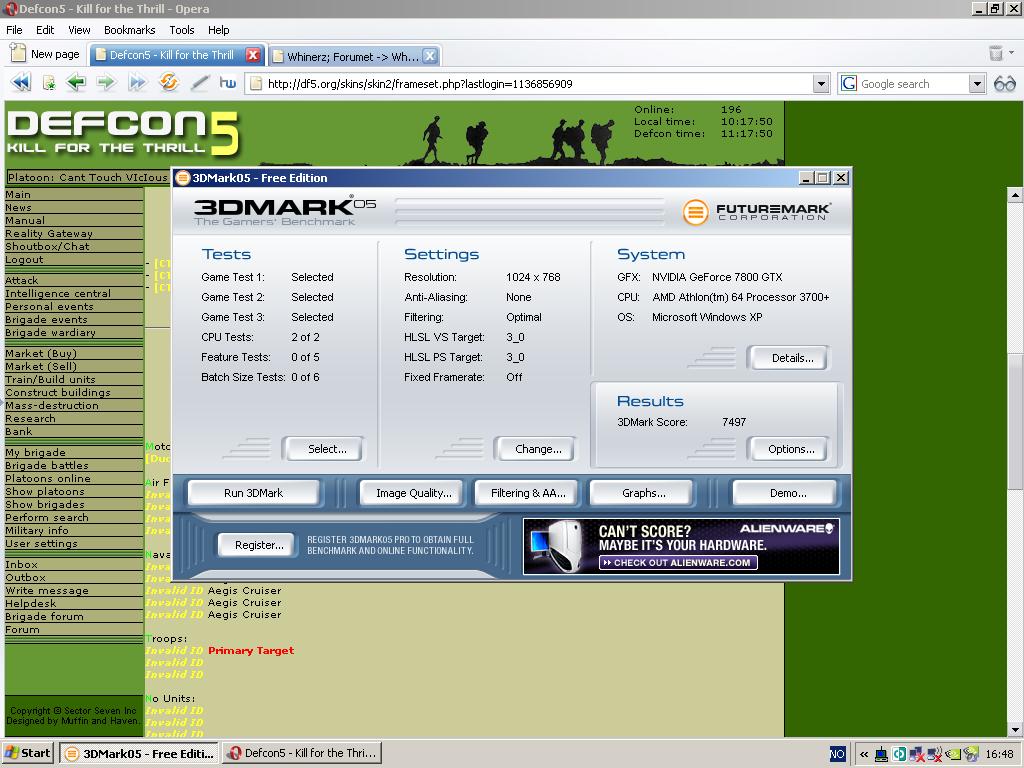Click the scrollbar down arrow

pyautogui.click(x=1014, y=730)
